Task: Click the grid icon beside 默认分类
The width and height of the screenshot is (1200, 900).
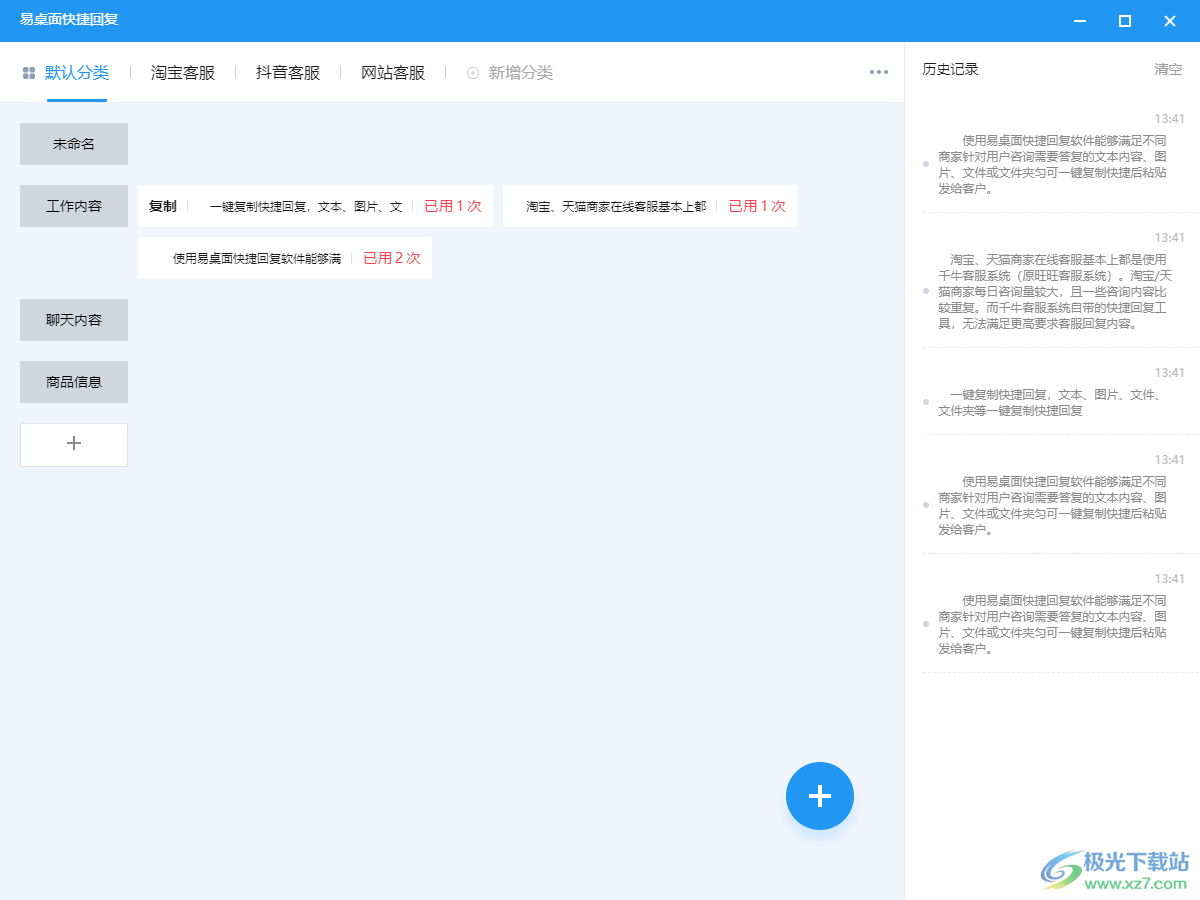Action: (29, 73)
